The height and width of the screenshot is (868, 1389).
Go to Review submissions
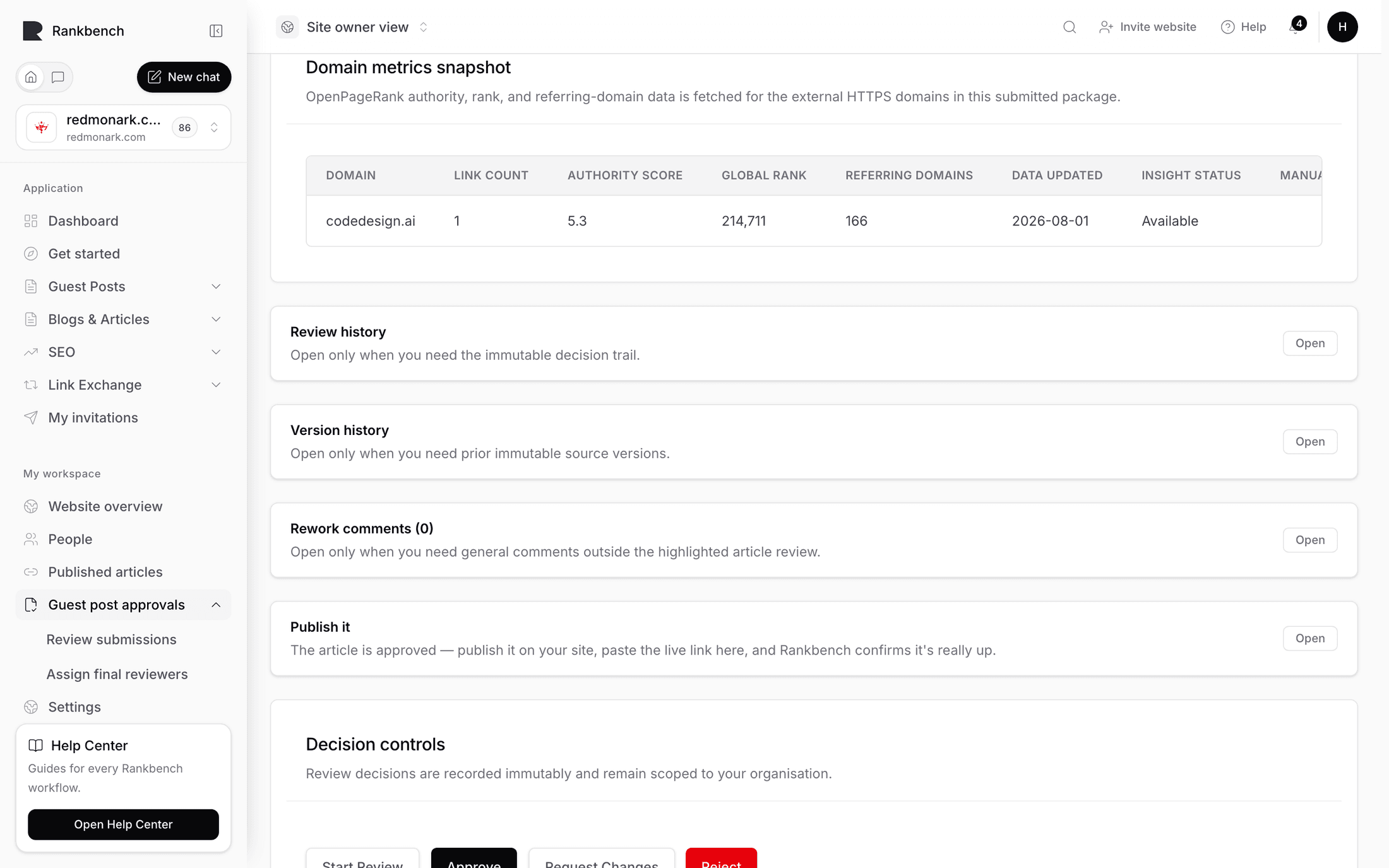(x=111, y=639)
